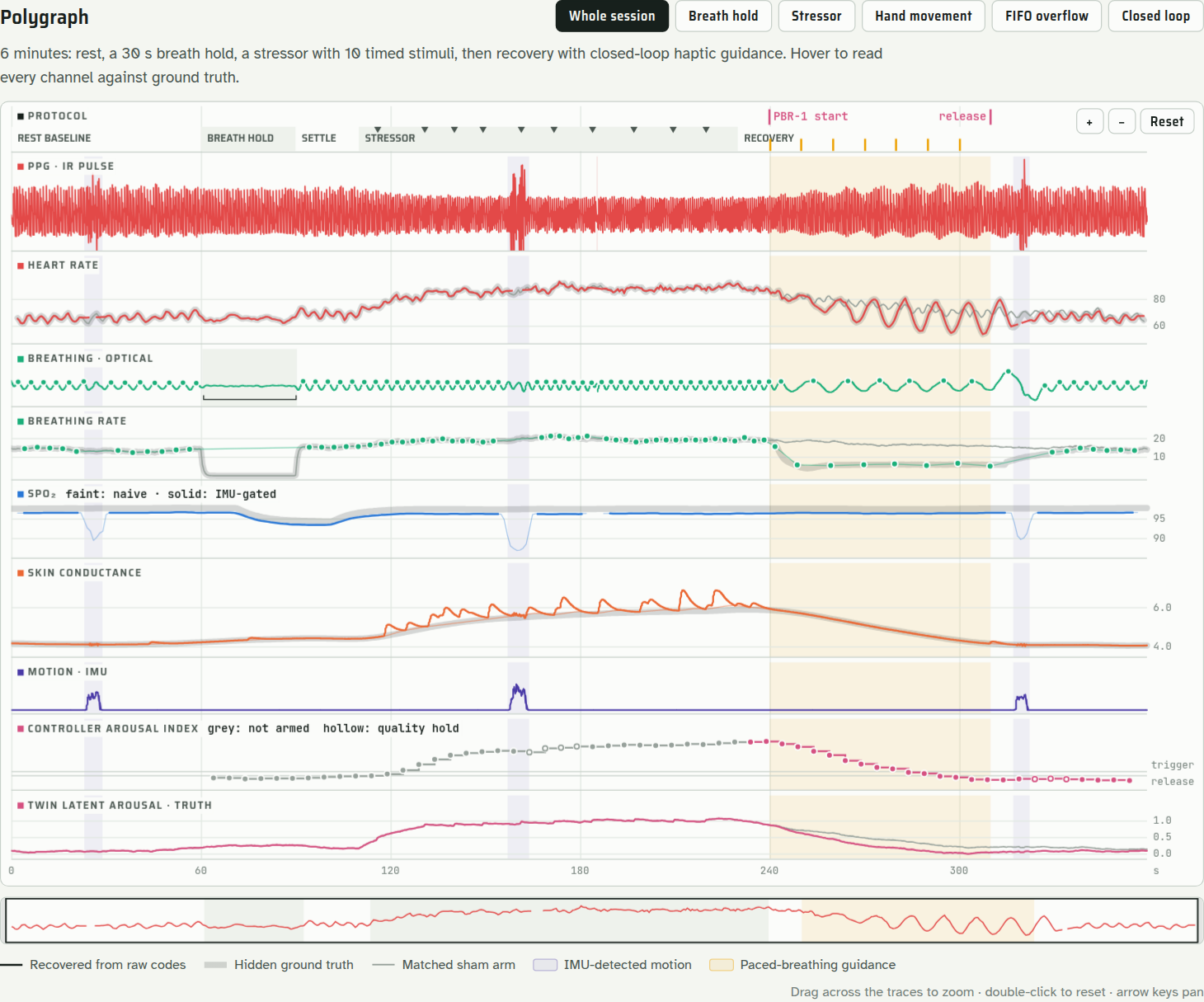
Task: Click the overview minimap strip below charts
Action: (x=602, y=920)
